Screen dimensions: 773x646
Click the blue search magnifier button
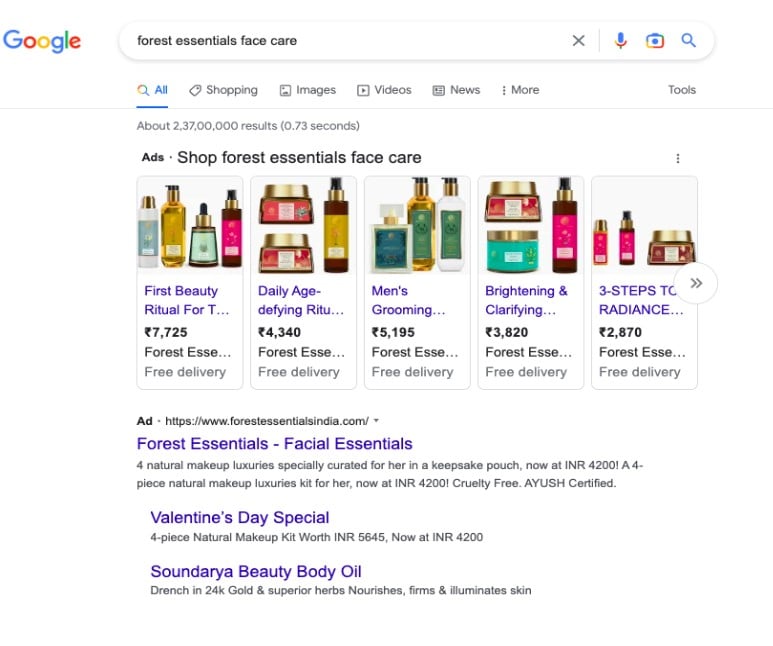[689, 40]
